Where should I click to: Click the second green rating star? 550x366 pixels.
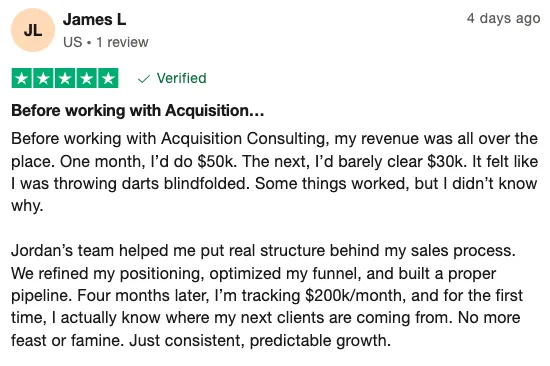click(43, 78)
